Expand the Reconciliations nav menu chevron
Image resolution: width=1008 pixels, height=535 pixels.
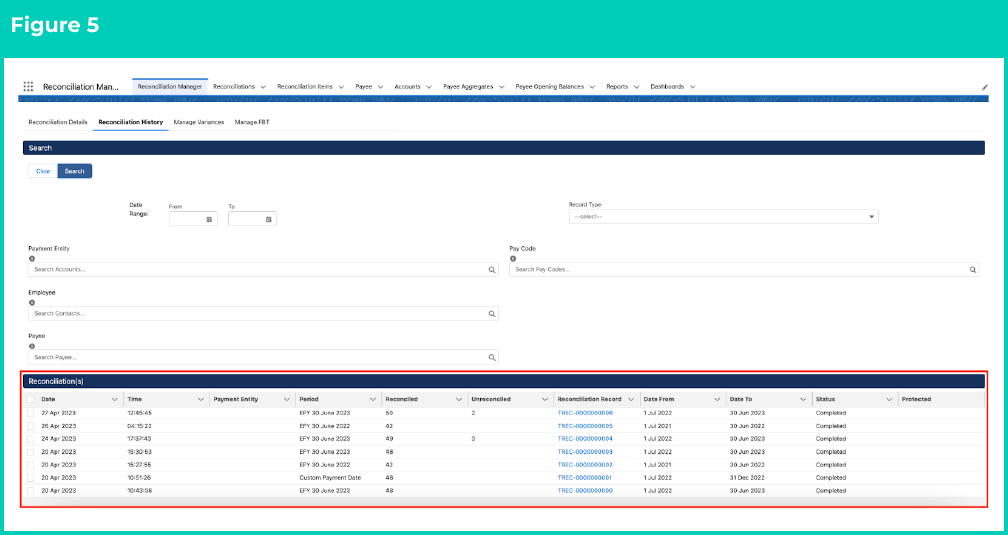[263, 87]
